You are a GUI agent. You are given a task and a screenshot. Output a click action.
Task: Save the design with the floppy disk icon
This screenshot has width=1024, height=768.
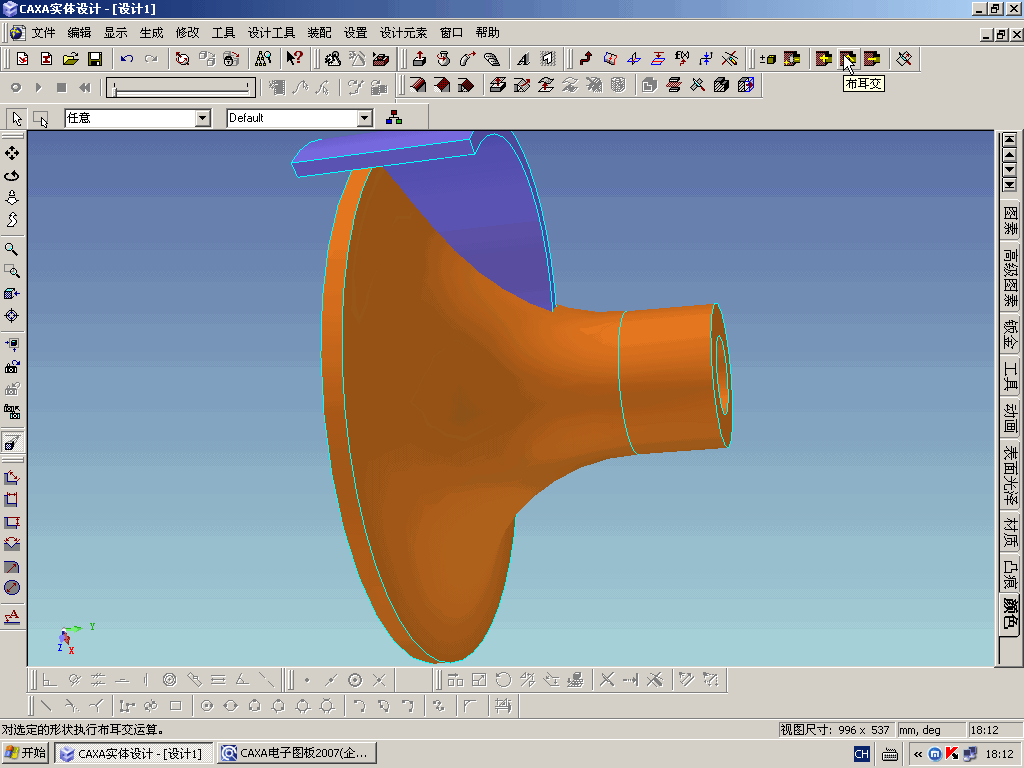pos(95,59)
